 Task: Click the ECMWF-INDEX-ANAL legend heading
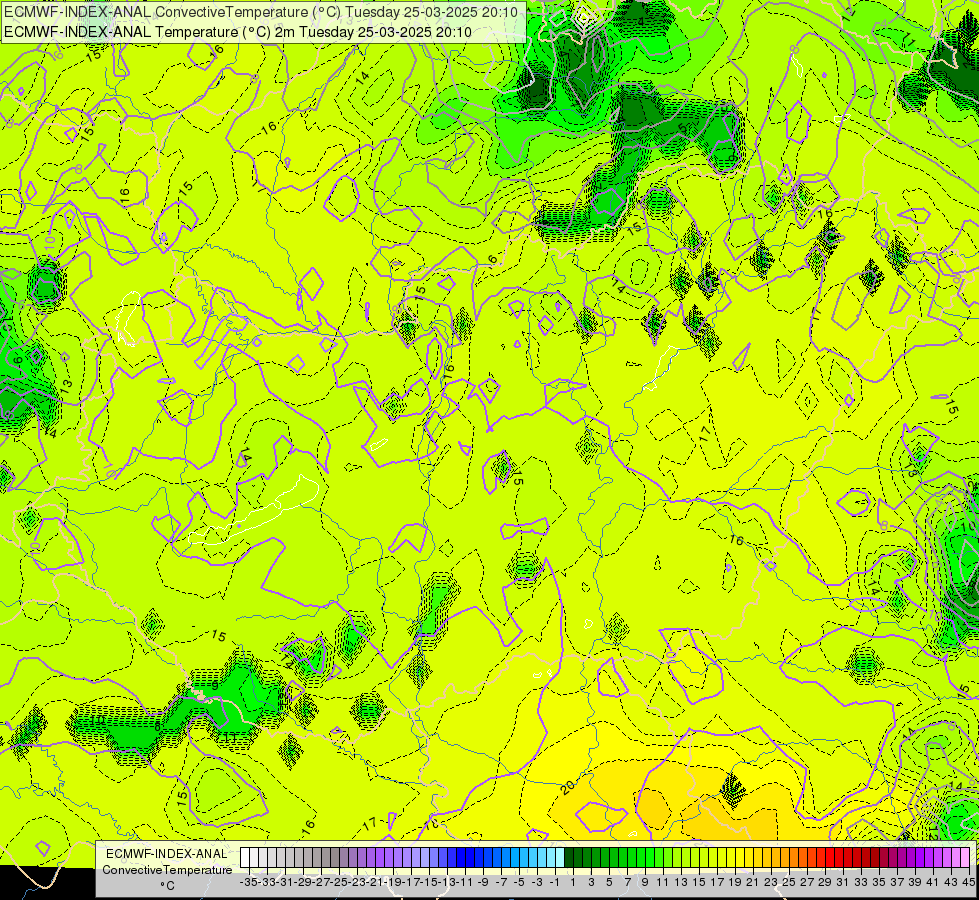[x=167, y=854]
